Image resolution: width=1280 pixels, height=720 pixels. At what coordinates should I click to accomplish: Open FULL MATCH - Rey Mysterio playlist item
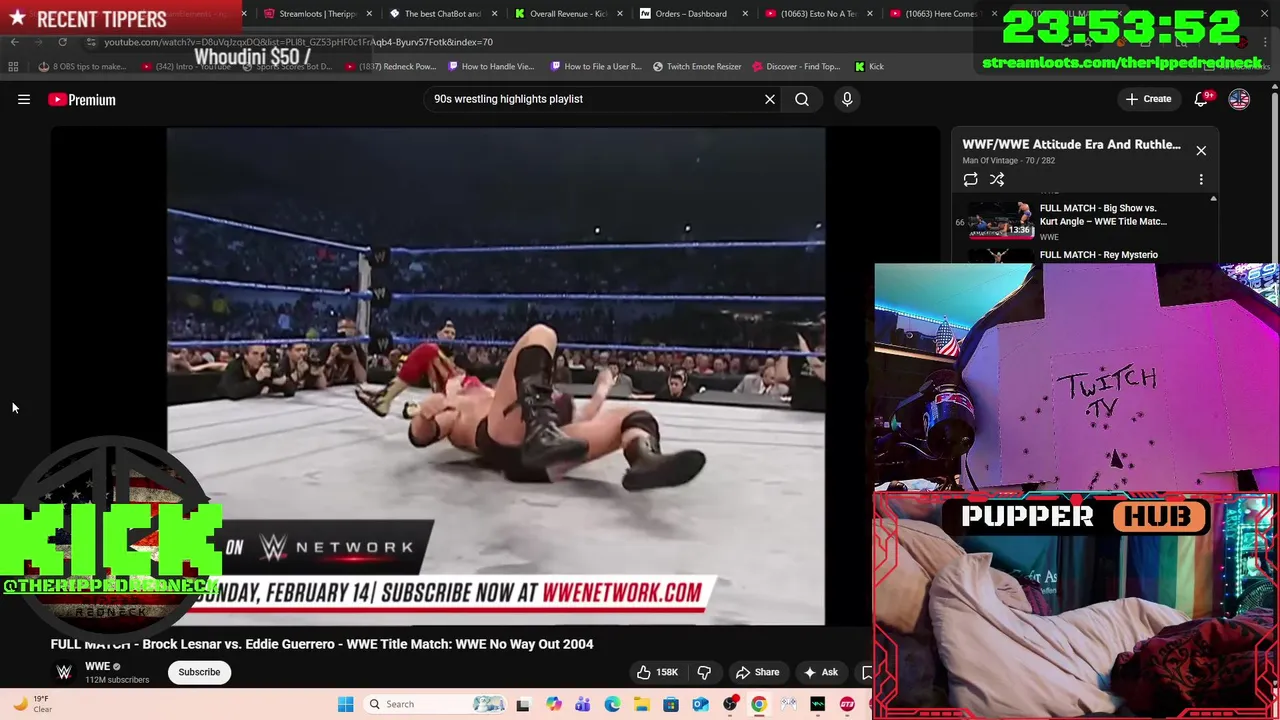tap(1099, 255)
